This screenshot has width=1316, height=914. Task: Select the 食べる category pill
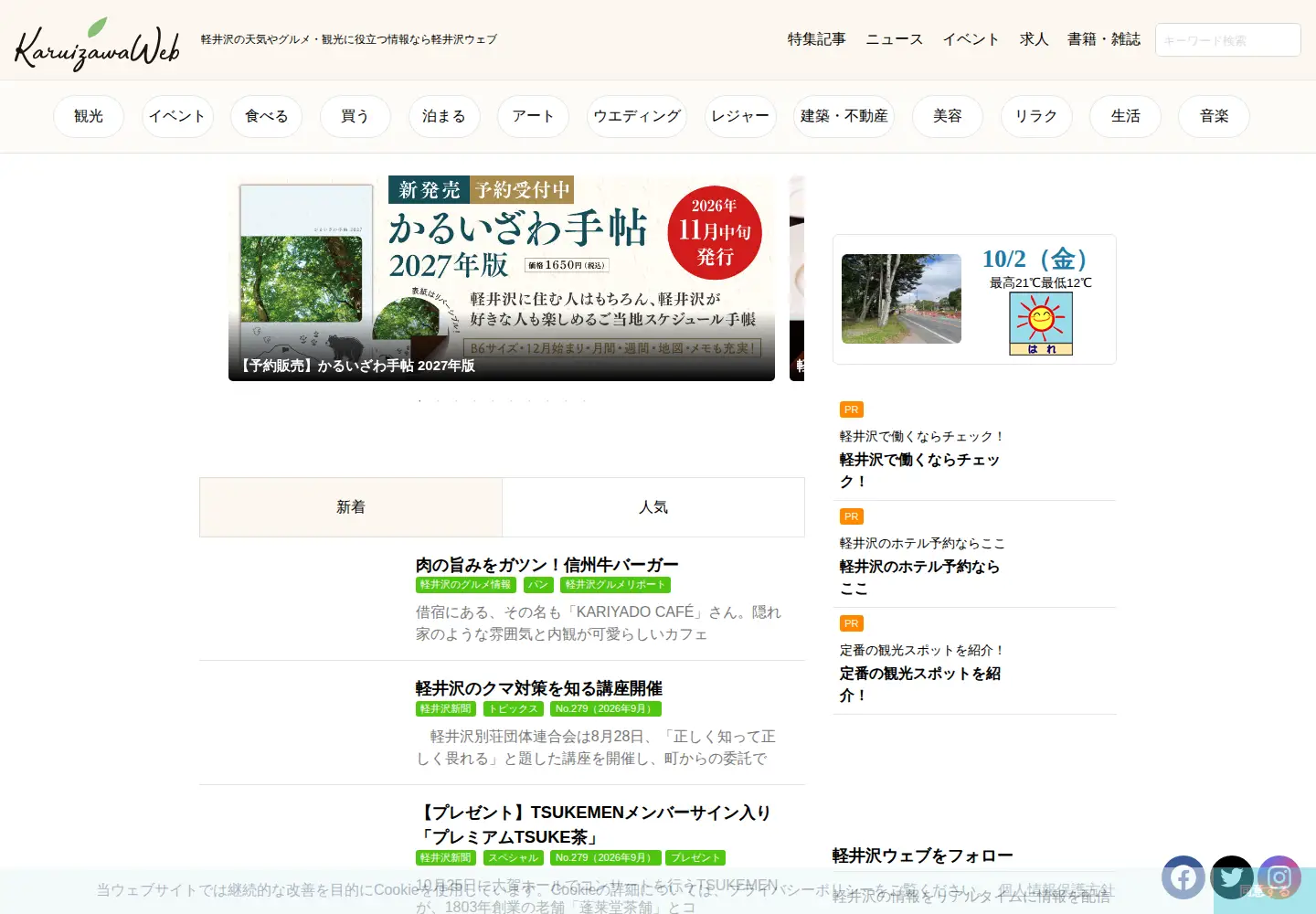(x=267, y=116)
